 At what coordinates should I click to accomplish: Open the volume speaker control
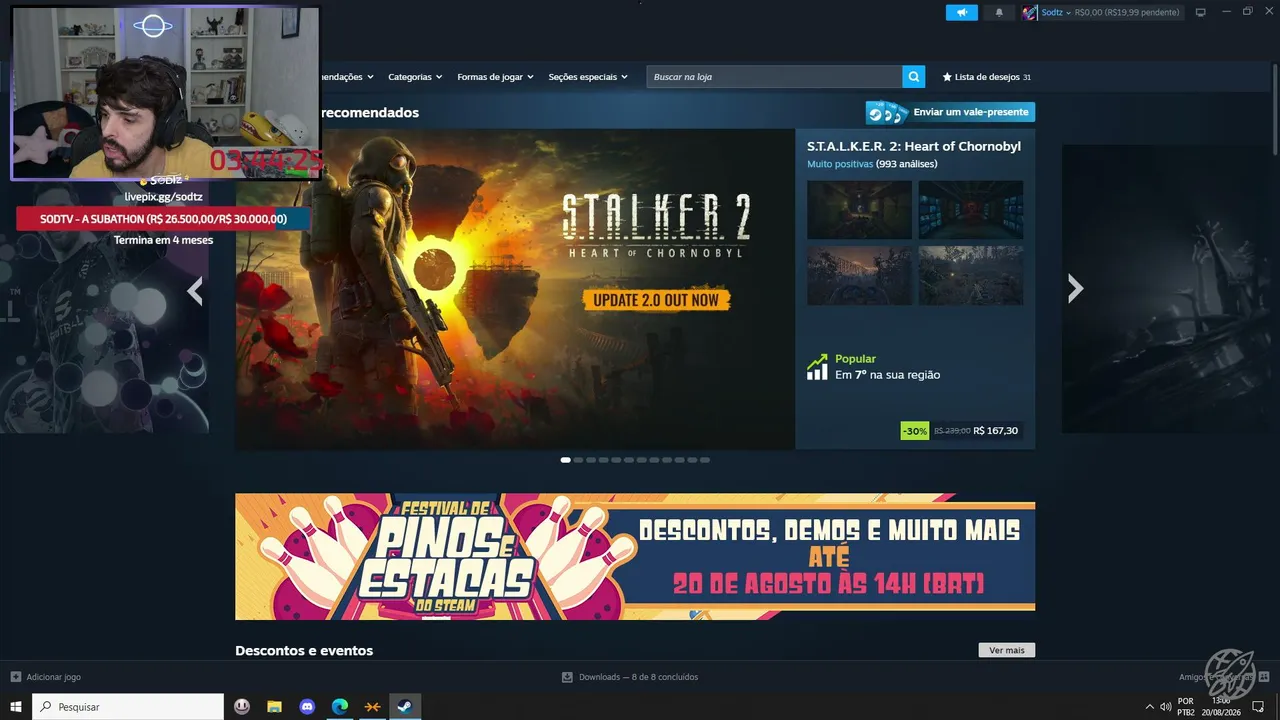[x=1166, y=707]
